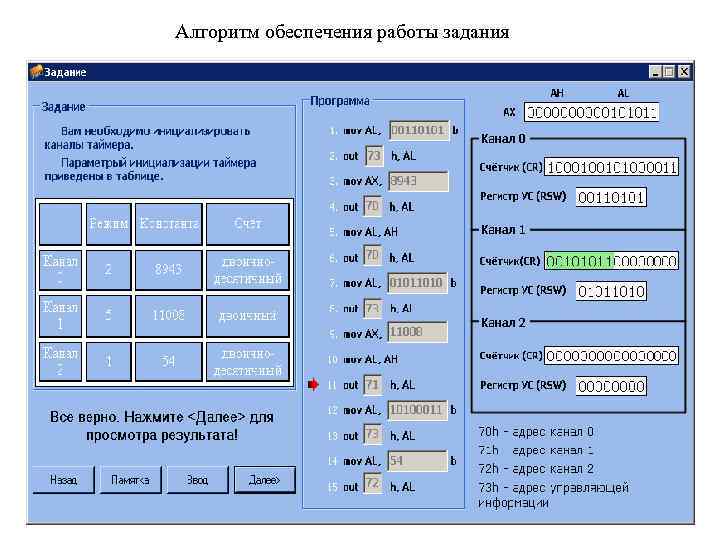
Task: Click line 13 out port field 73
Action: [x=373, y=435]
